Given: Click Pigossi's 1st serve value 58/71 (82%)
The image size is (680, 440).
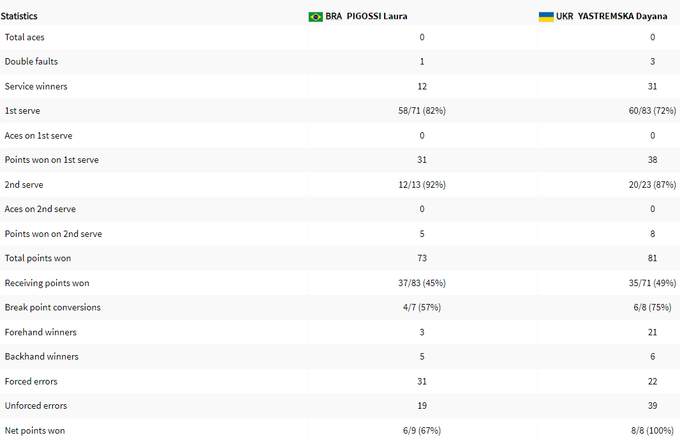Looking at the screenshot, I should [x=422, y=111].
